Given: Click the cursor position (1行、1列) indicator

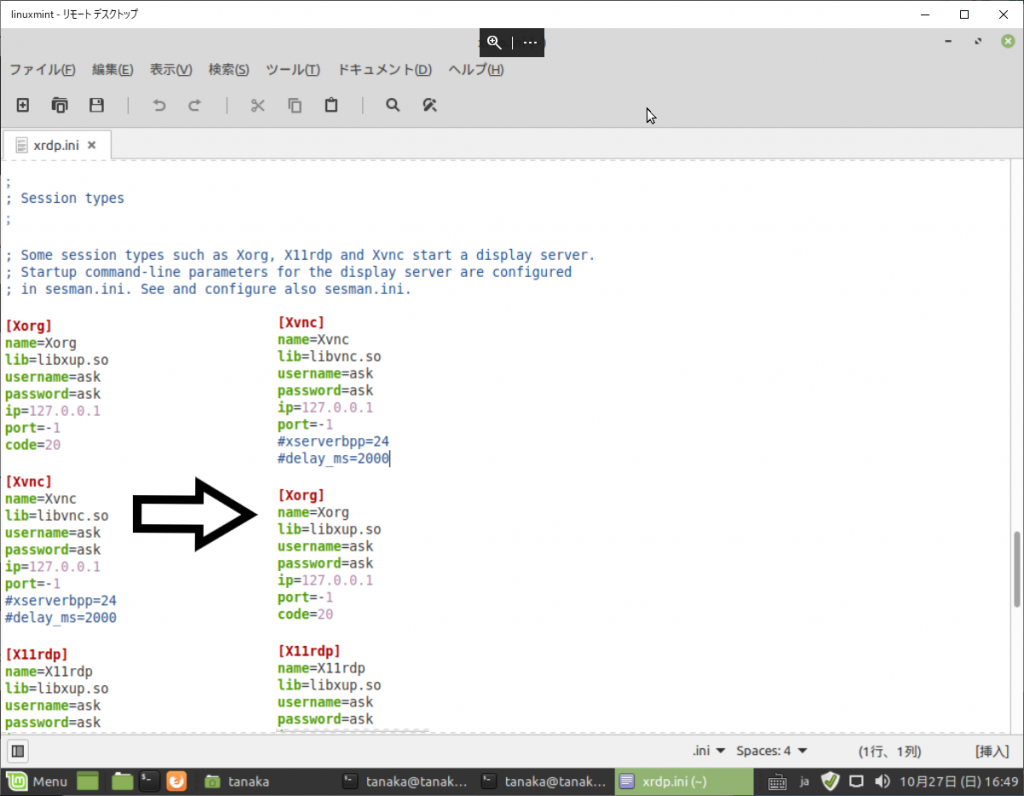Looking at the screenshot, I should pos(889,752).
